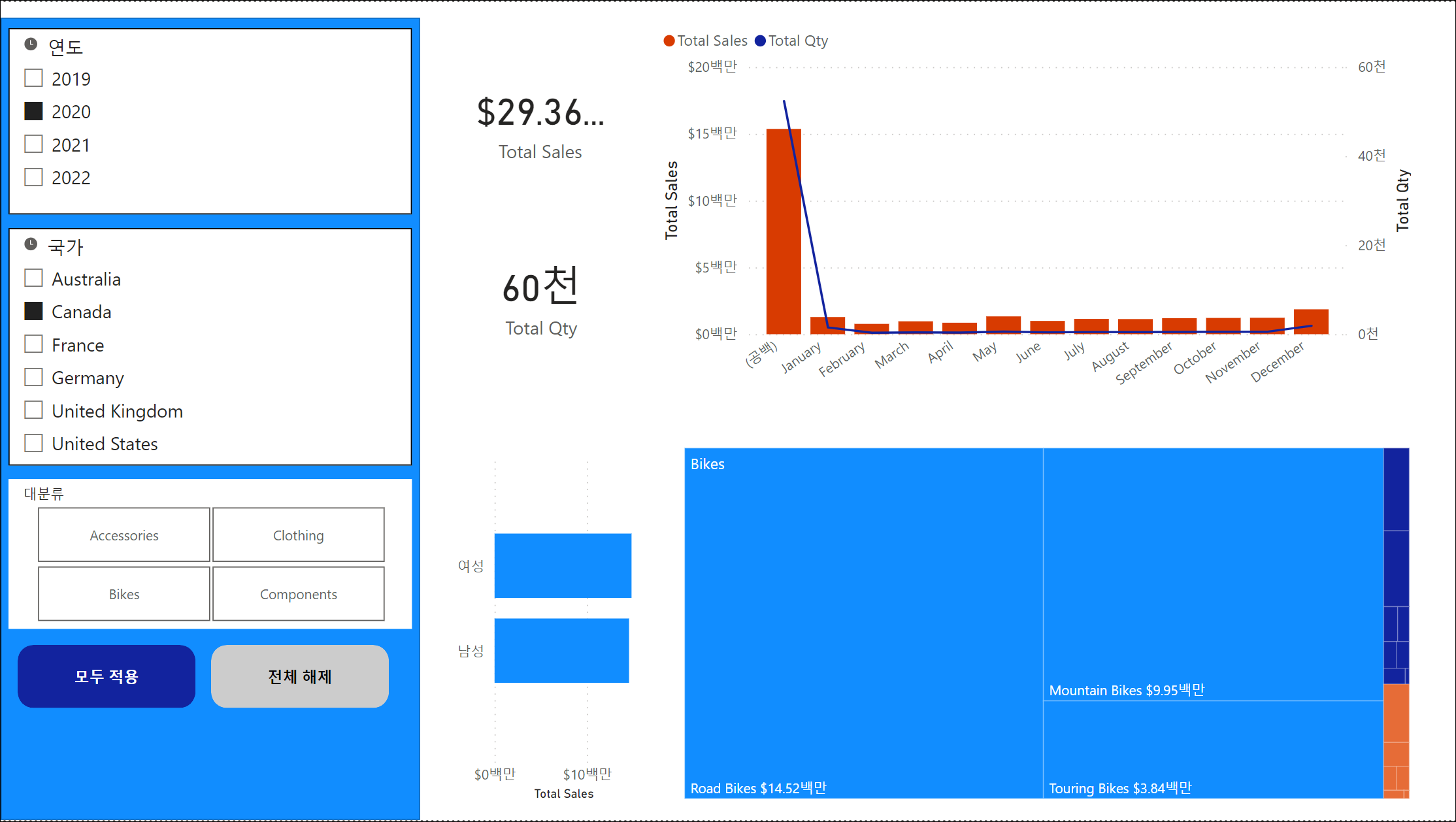
Task: Choose the Clothing category tile
Action: [299, 534]
